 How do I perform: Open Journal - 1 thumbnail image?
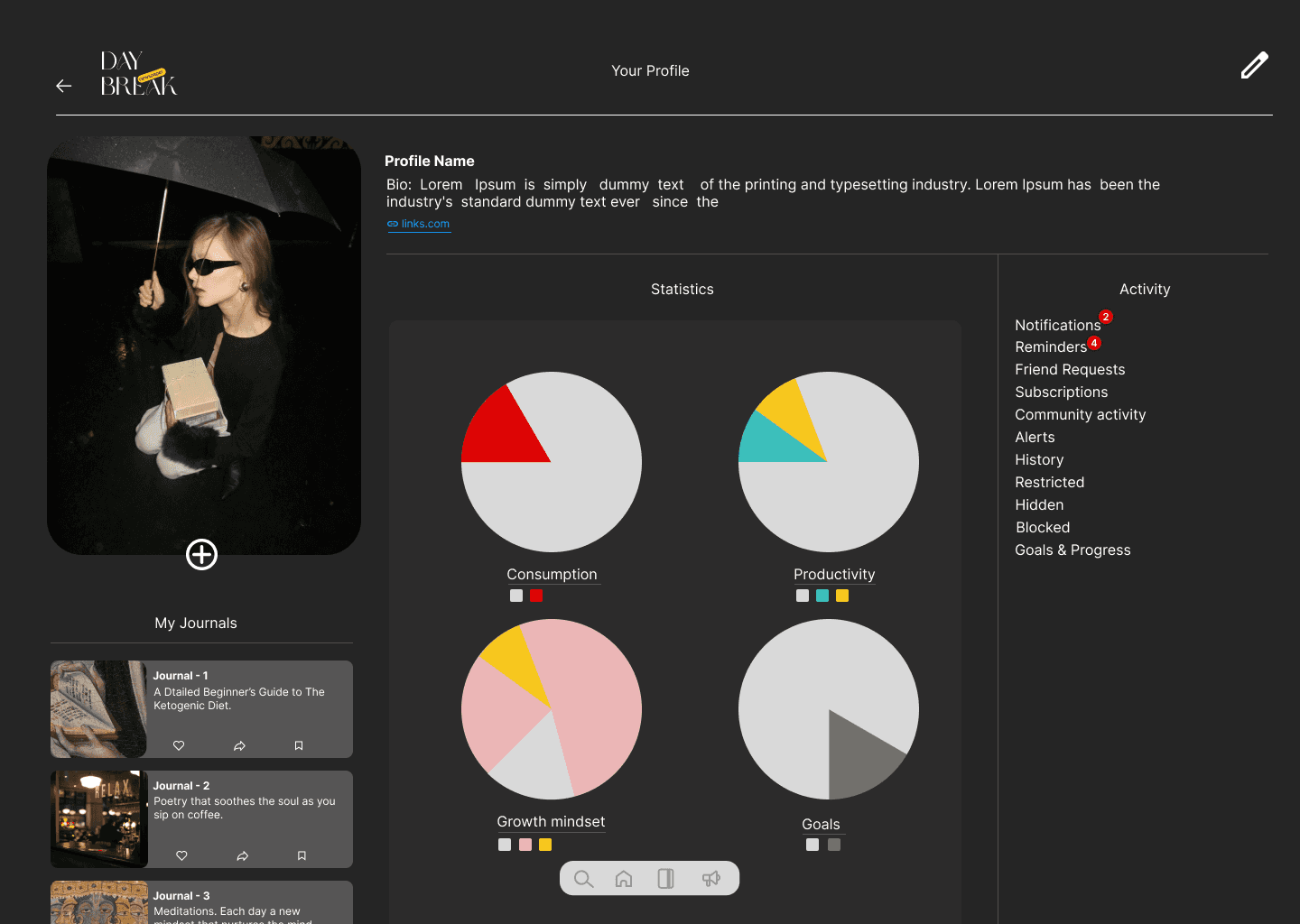point(98,709)
